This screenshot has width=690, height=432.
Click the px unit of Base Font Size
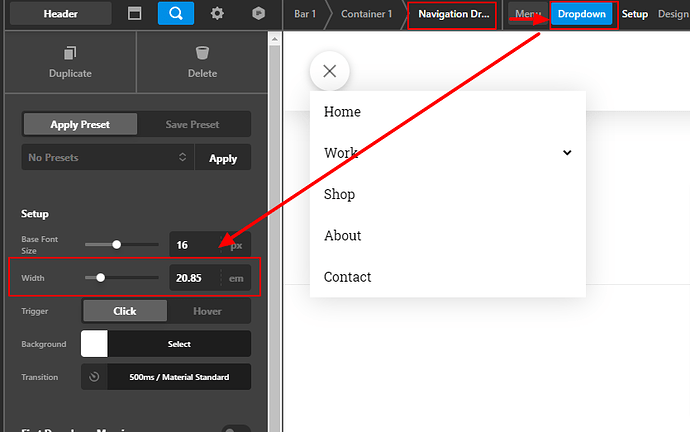tap(236, 245)
